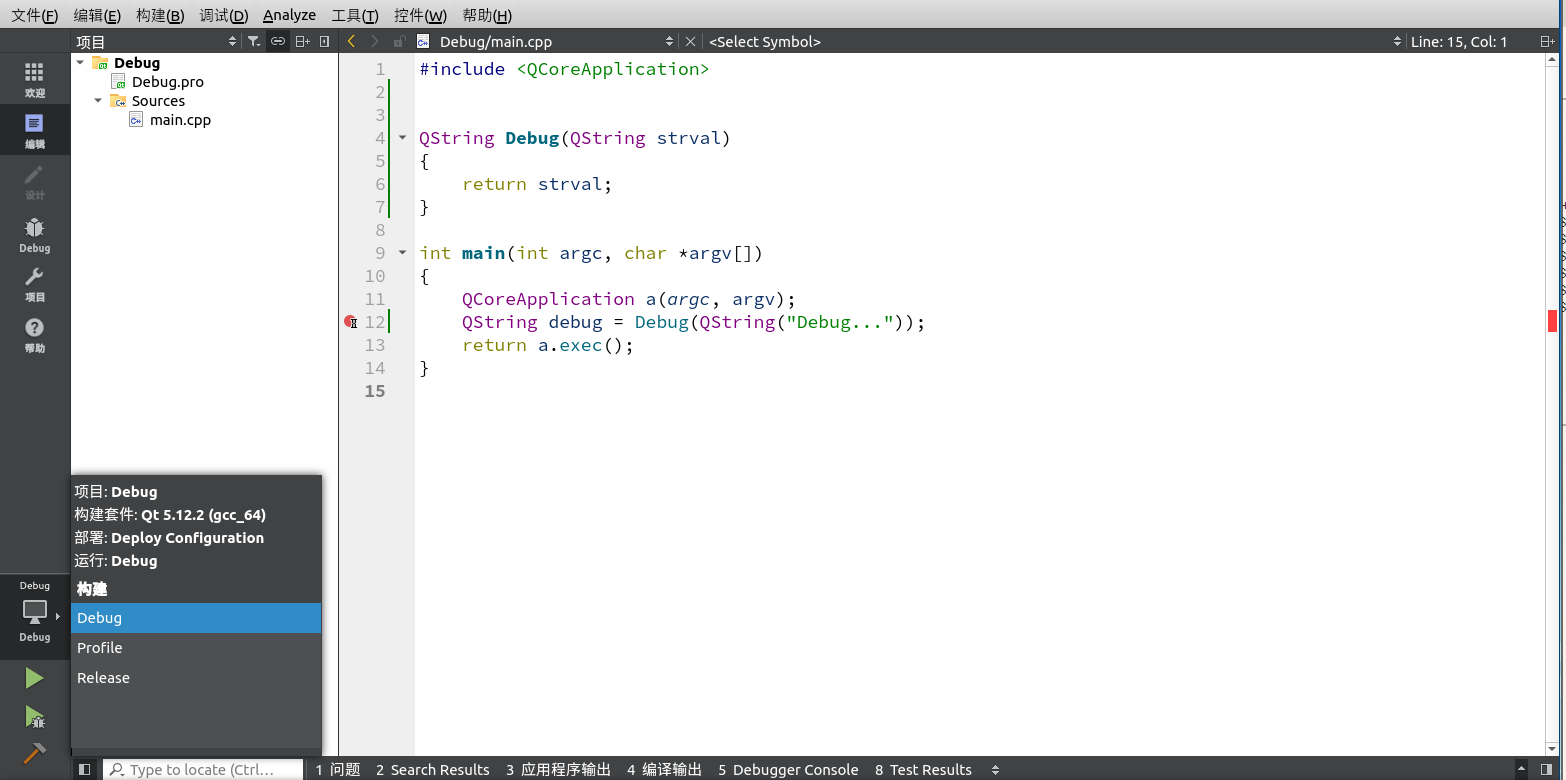Image resolution: width=1566 pixels, height=780 pixels.
Task: Navigate back using the yellow left arrow
Action: (x=350, y=41)
